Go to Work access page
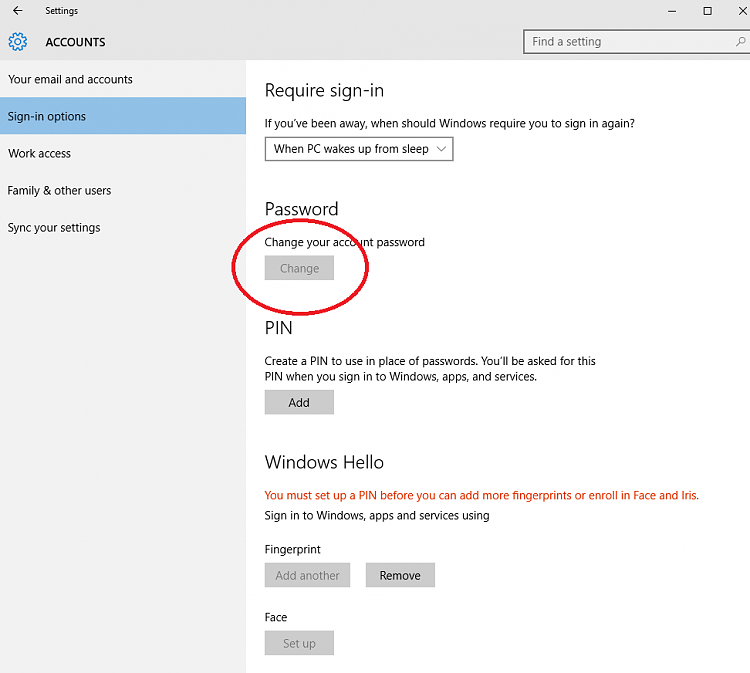This screenshot has width=750, height=673. tap(39, 154)
